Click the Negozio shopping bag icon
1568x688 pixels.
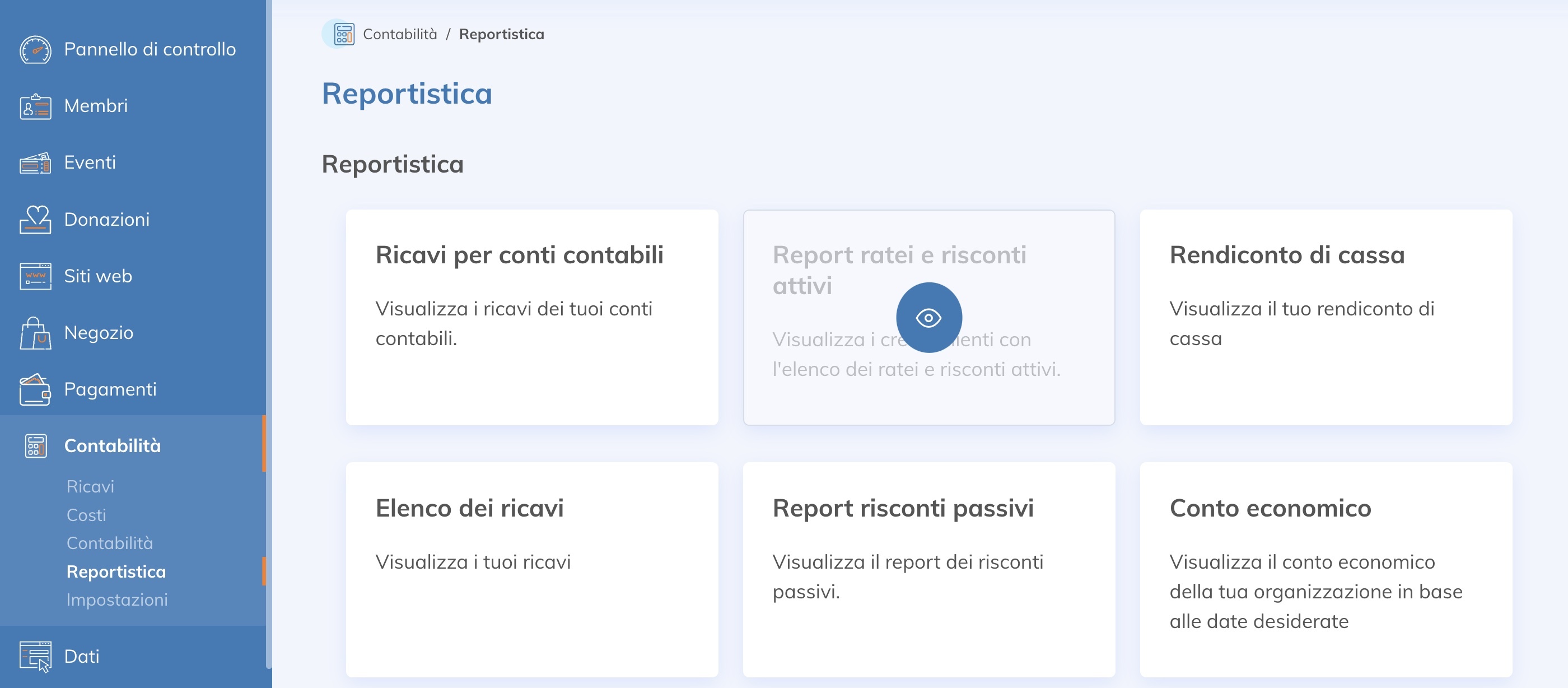coord(35,333)
